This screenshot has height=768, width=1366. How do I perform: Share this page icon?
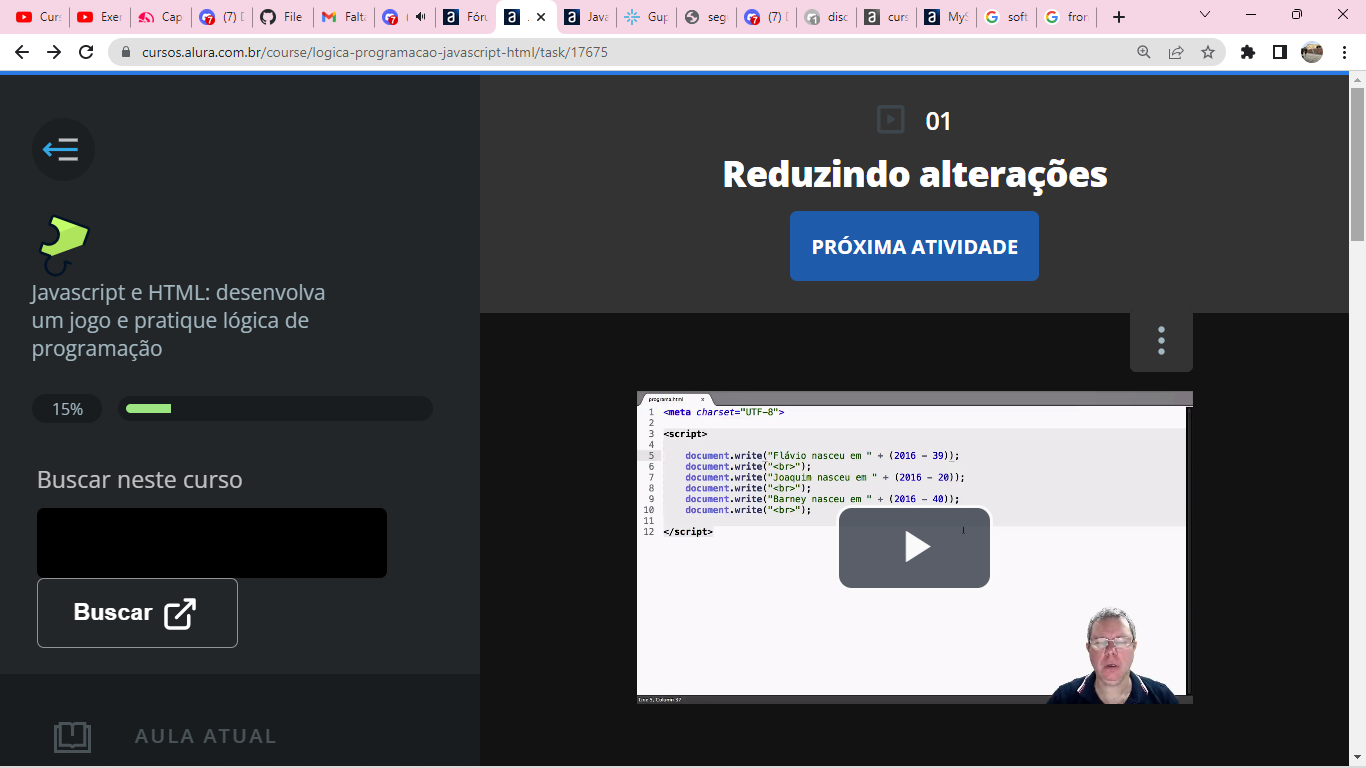click(x=1176, y=52)
